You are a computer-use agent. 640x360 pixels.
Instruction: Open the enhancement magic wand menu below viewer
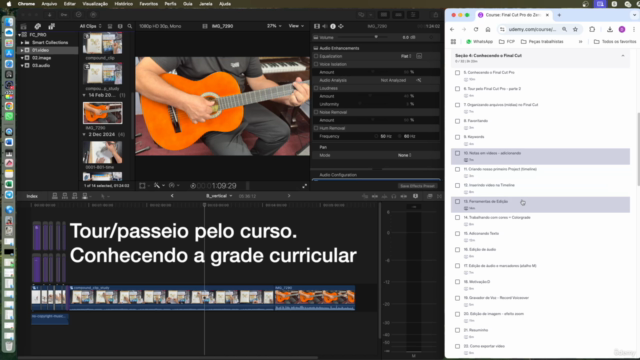point(158,186)
